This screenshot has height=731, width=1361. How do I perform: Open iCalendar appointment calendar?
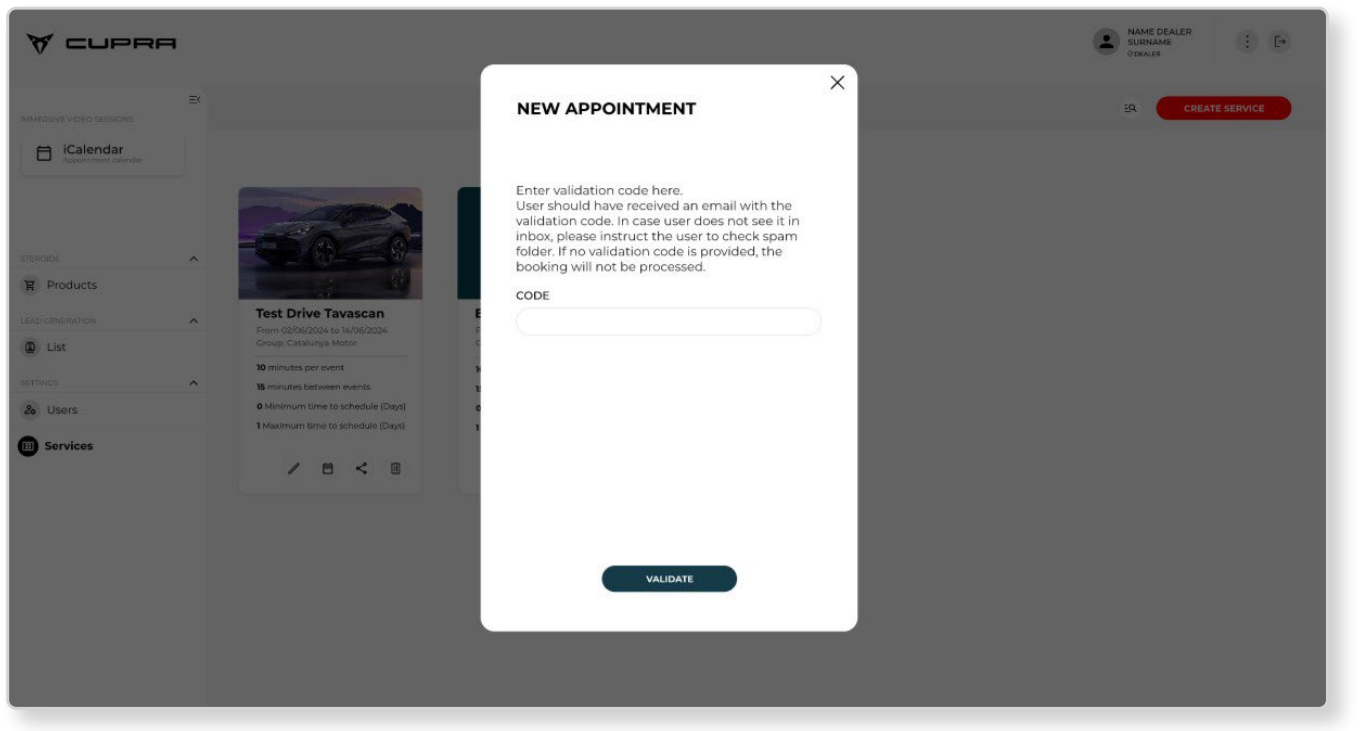coord(103,154)
